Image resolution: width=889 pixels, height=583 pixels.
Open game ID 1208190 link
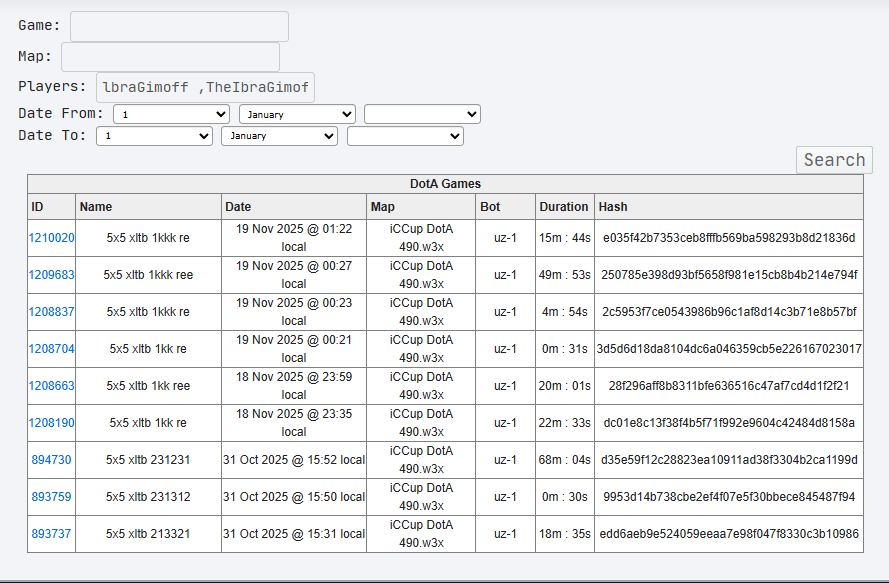[51, 423]
